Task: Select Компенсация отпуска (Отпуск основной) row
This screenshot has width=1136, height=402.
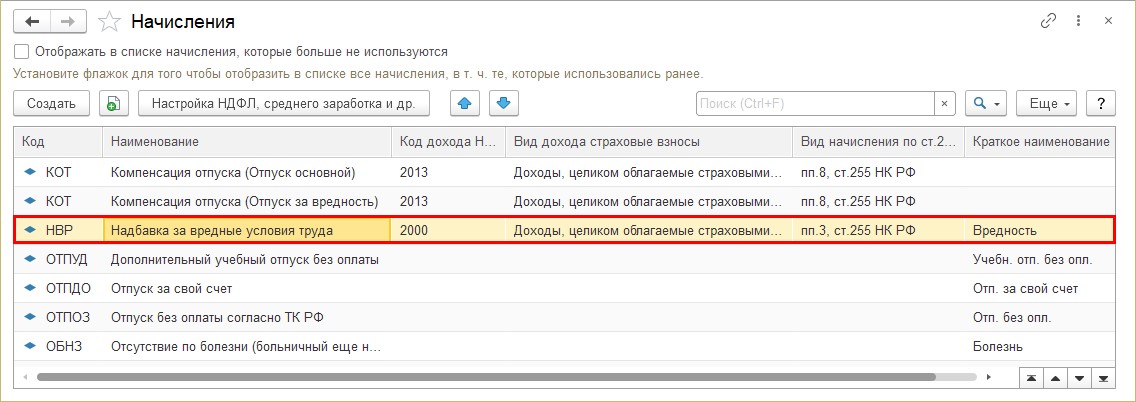Action: point(565,172)
